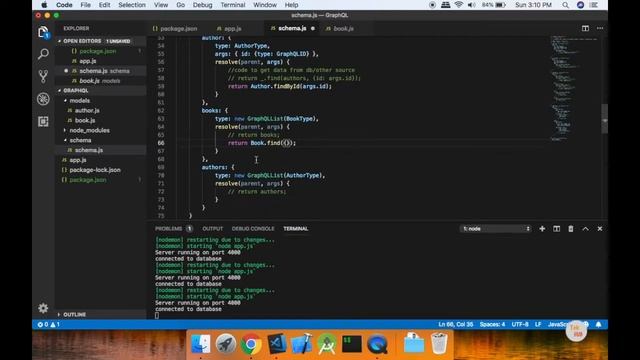Image resolution: width=640 pixels, height=360 pixels.
Task: Open the Extensions view in activity bar
Action: click(x=43, y=121)
